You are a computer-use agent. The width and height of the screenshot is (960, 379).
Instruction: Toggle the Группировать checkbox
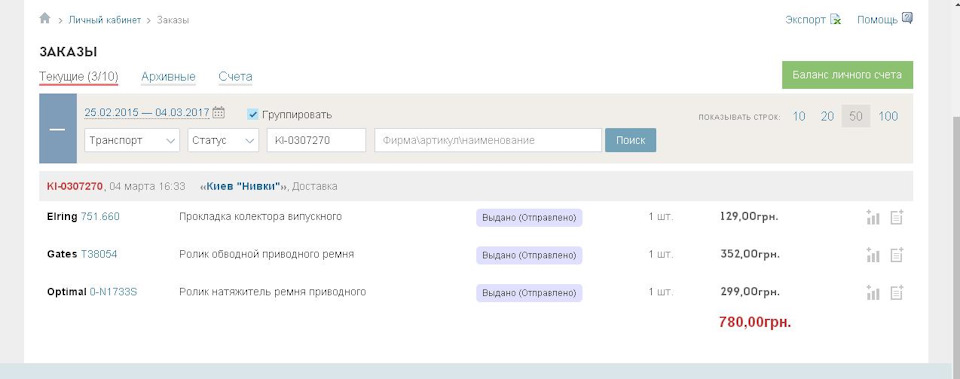pyautogui.click(x=253, y=114)
